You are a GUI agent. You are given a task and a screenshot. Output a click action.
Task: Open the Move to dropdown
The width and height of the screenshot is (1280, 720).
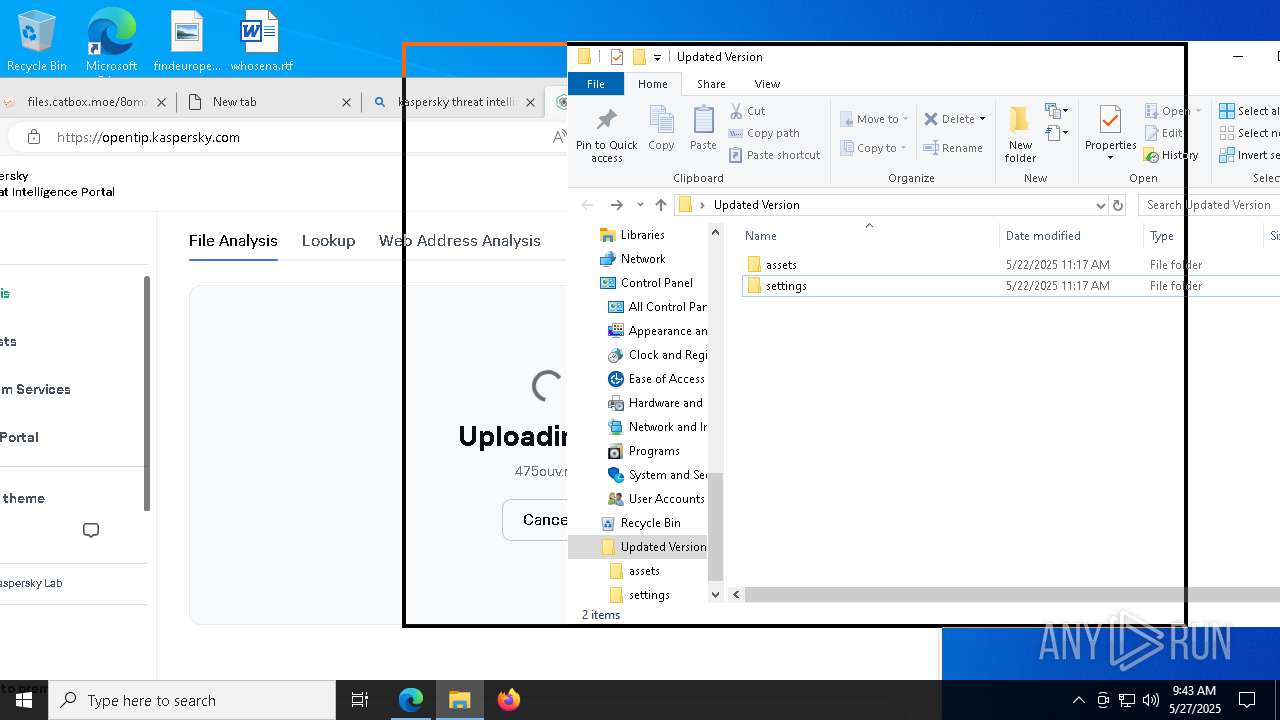(x=874, y=119)
